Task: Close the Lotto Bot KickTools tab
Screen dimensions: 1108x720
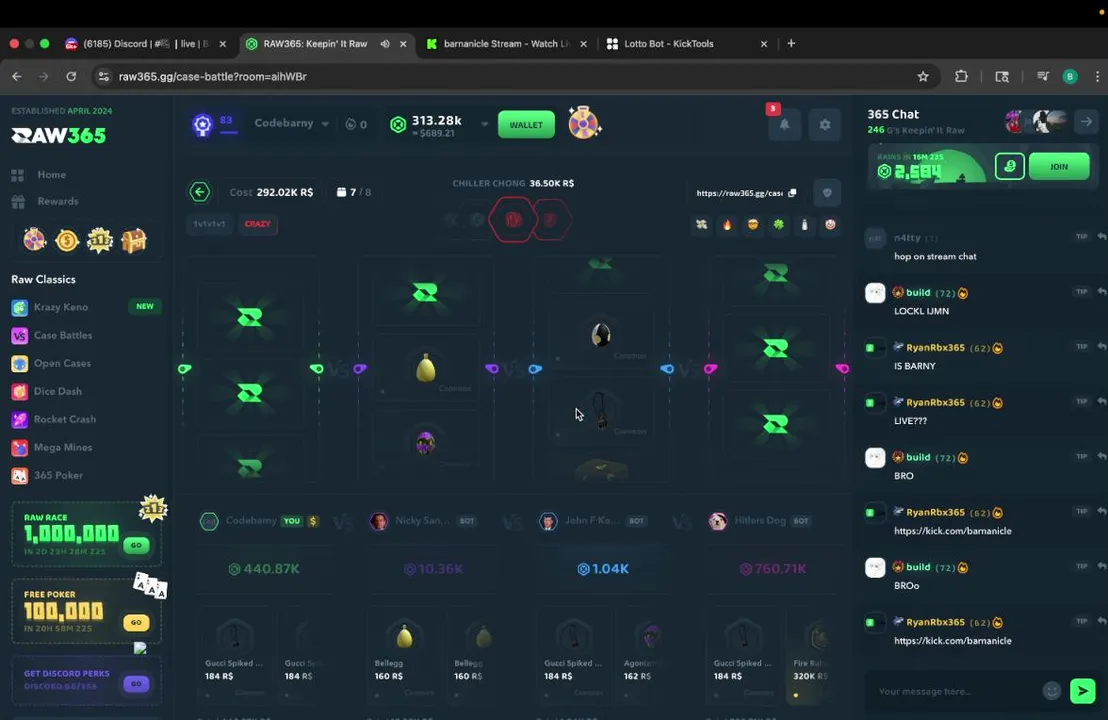Action: coord(764,44)
